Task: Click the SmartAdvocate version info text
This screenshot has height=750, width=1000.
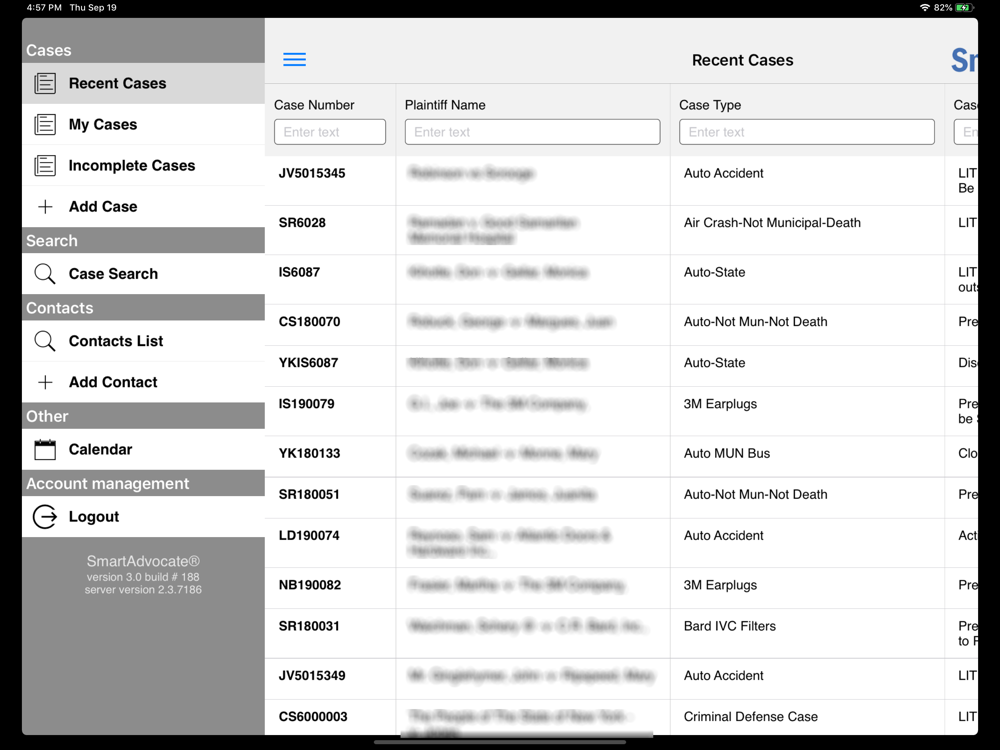Action: (143, 575)
